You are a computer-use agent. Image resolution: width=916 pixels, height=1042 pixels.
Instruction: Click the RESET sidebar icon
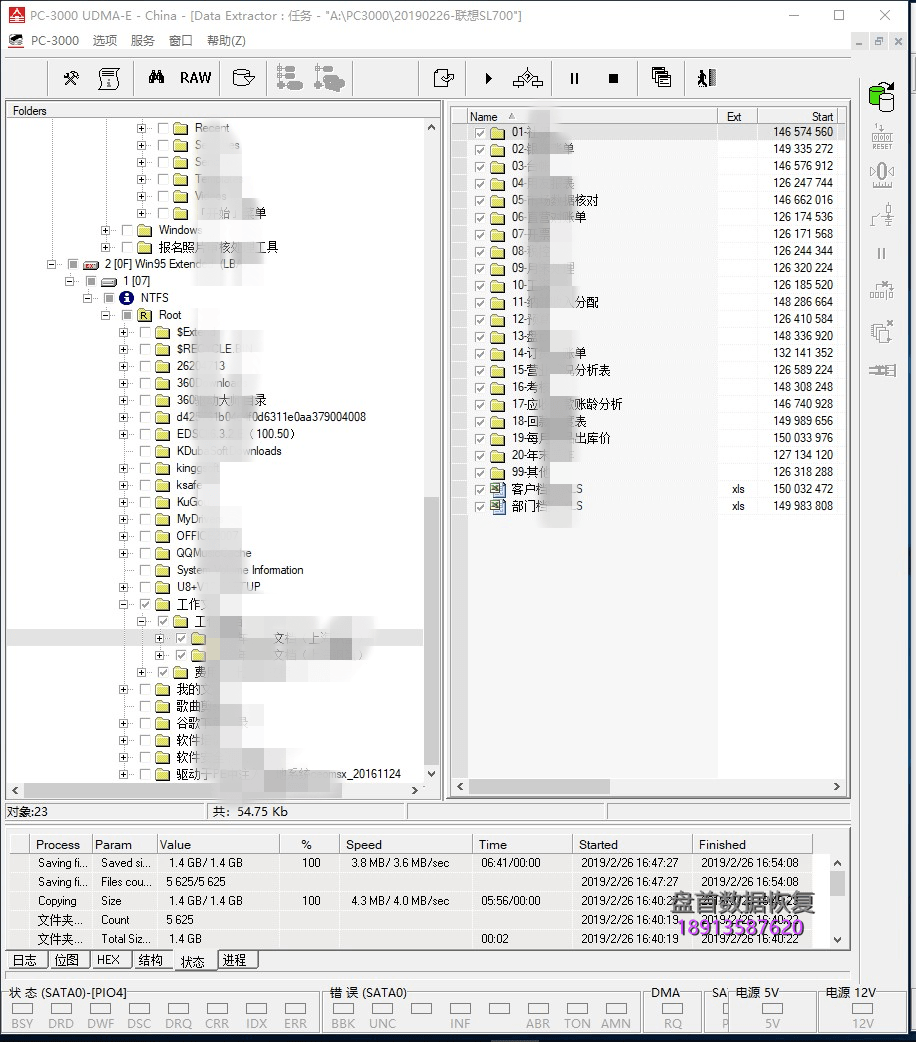point(882,137)
